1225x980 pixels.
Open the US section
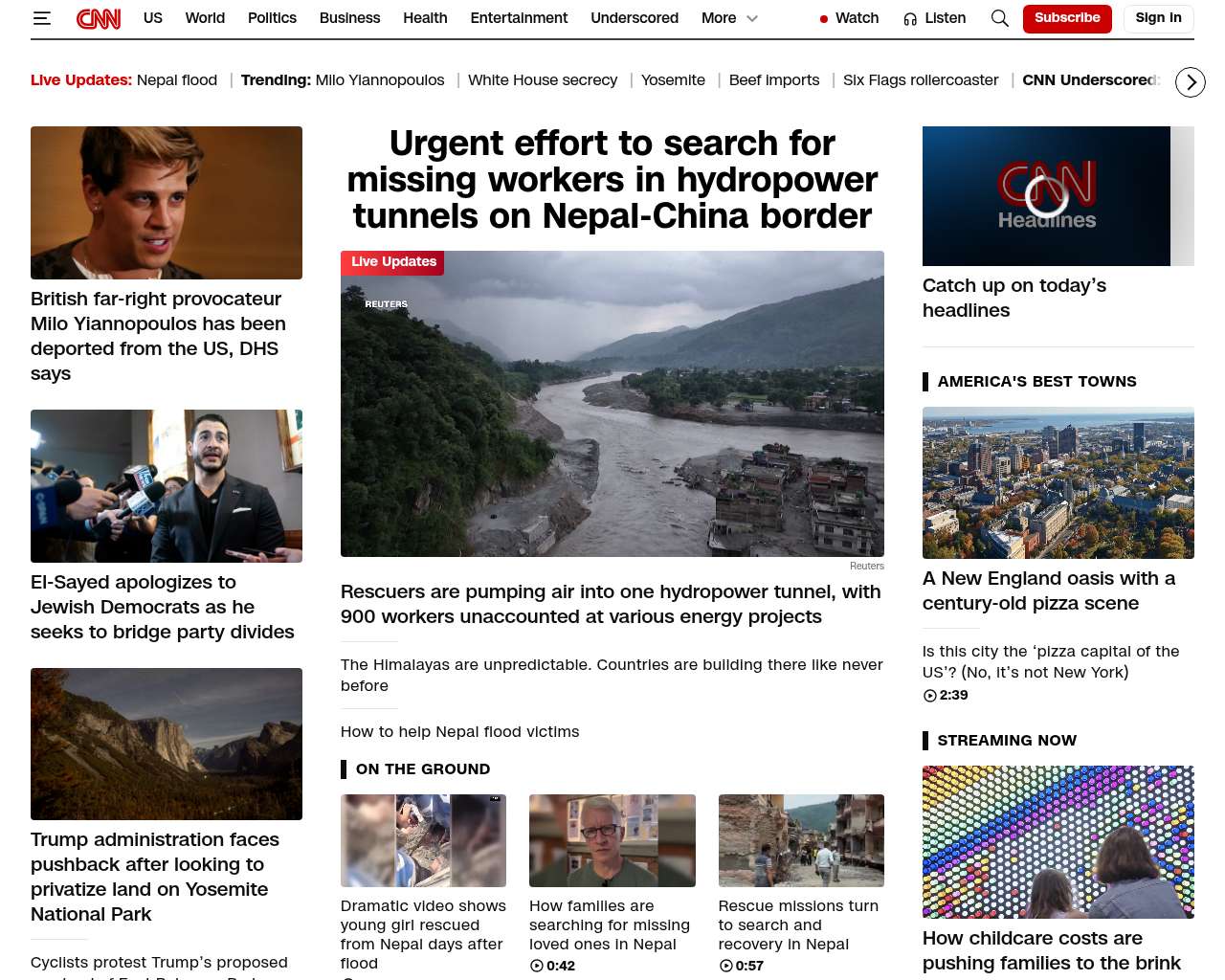153,18
